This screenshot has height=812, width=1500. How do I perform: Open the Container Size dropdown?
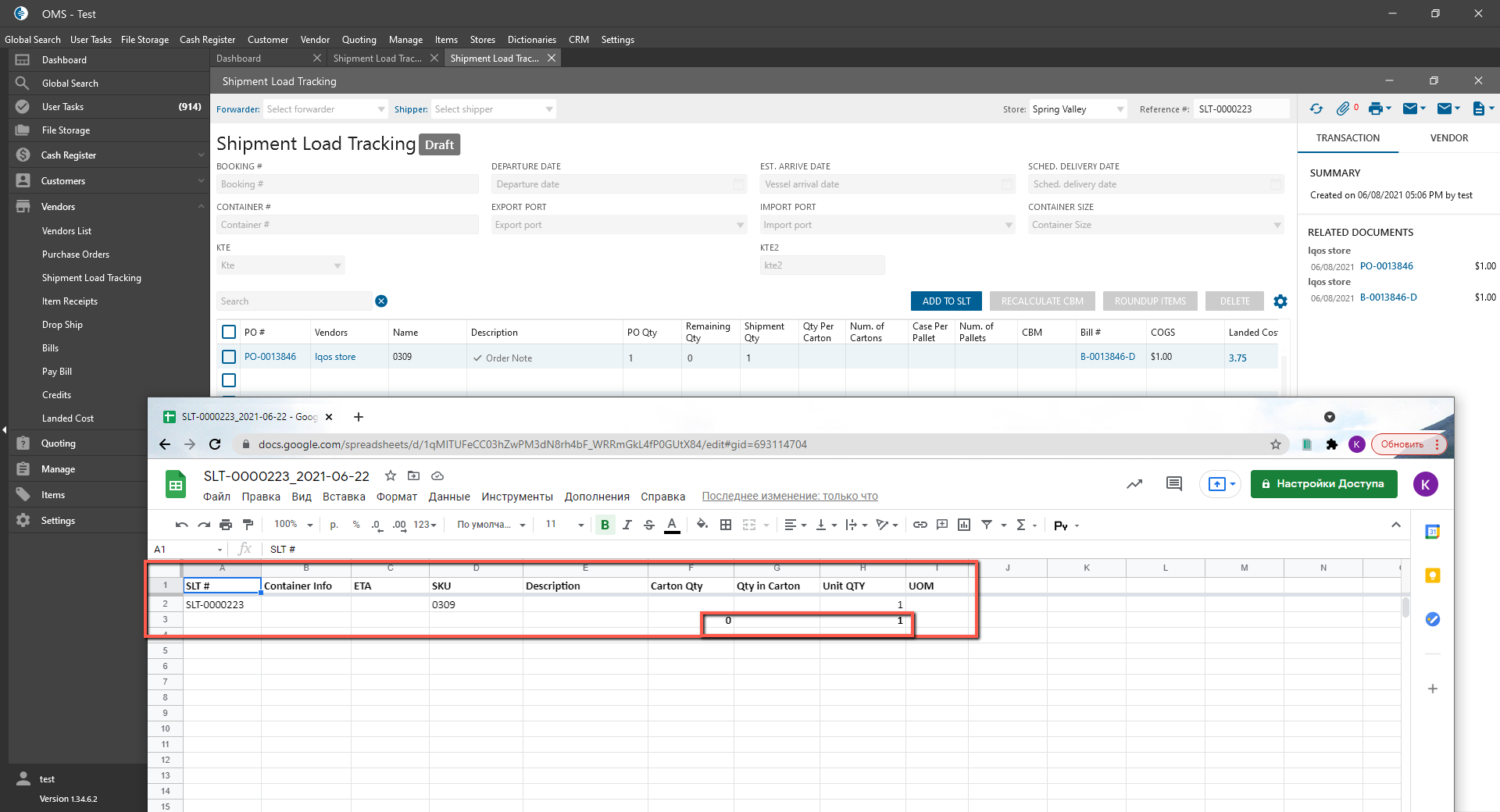point(1155,225)
